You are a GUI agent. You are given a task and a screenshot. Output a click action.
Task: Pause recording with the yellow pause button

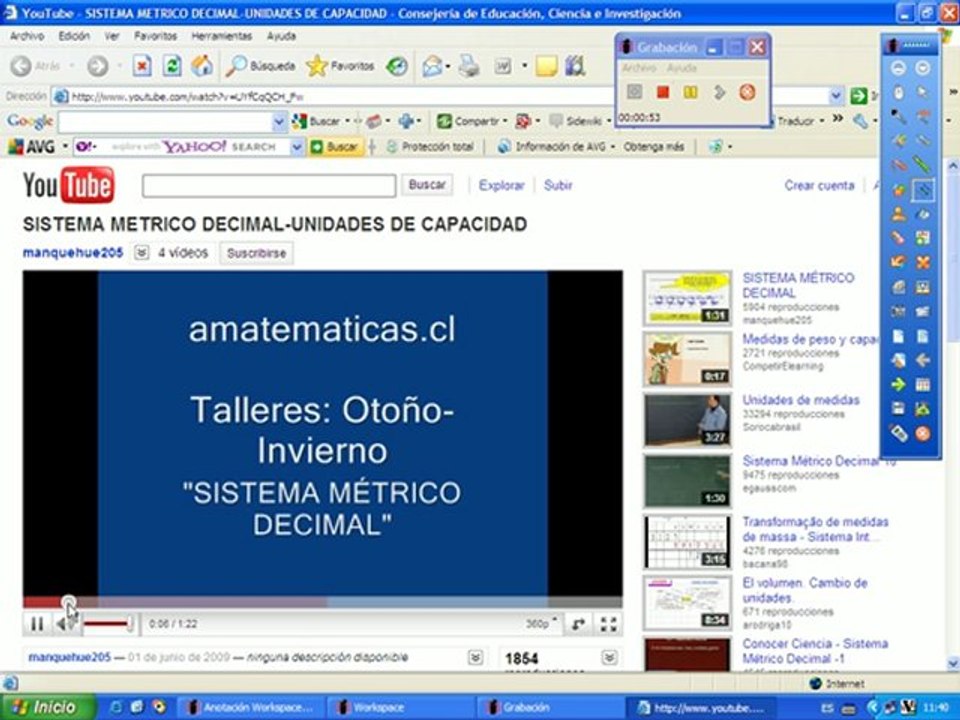point(691,92)
